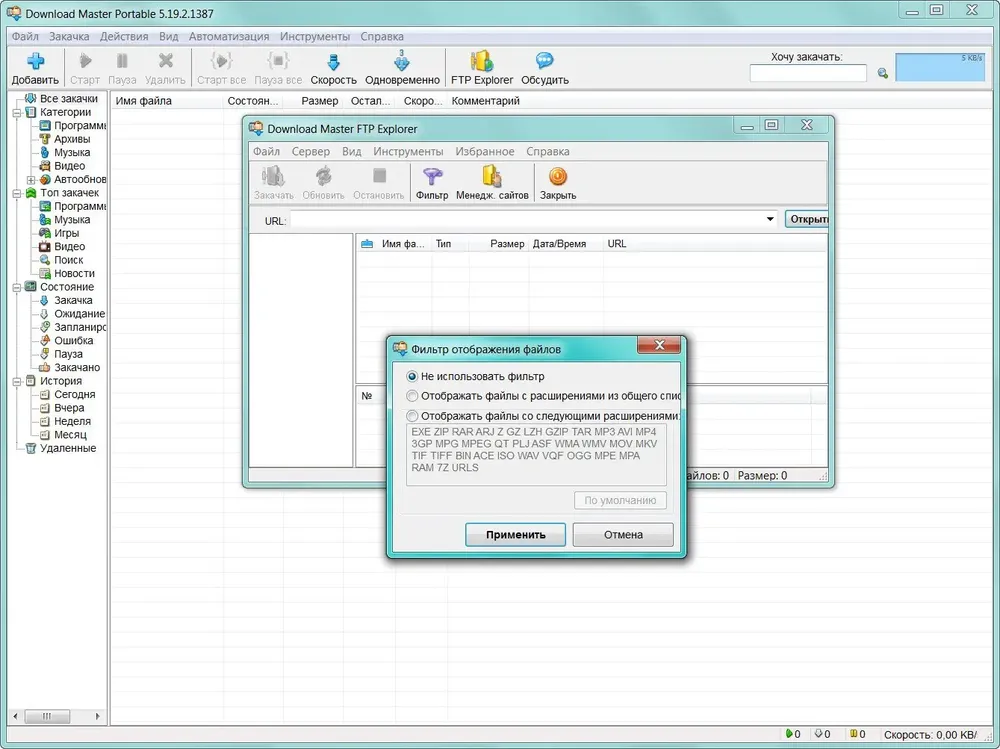Select Закачано status in sidebar
Screen dimensions: 1000x749
(77, 367)
